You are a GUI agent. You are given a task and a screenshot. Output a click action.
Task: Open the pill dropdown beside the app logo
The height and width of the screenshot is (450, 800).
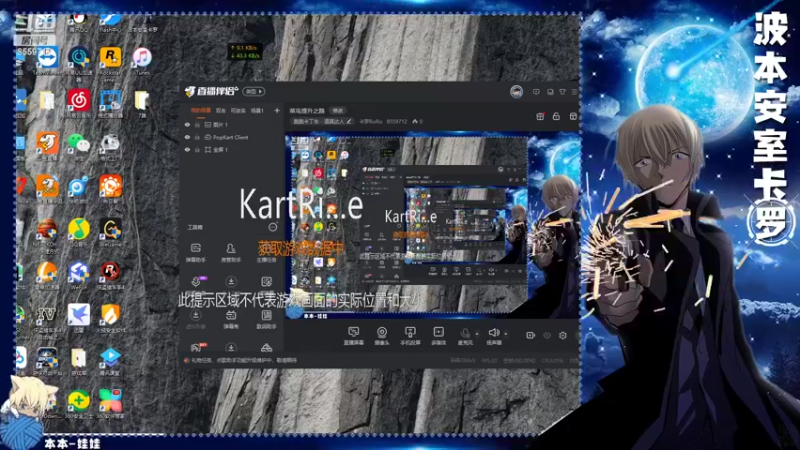254,91
